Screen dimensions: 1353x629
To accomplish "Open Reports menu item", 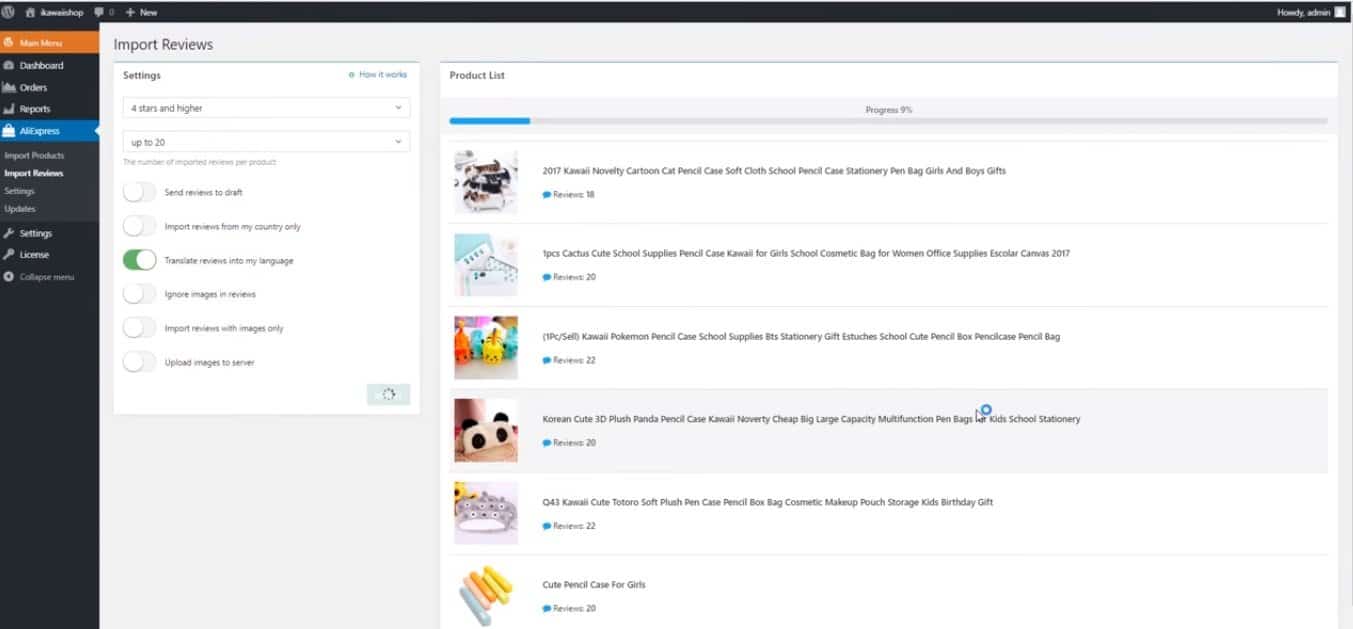I will 49,109.
